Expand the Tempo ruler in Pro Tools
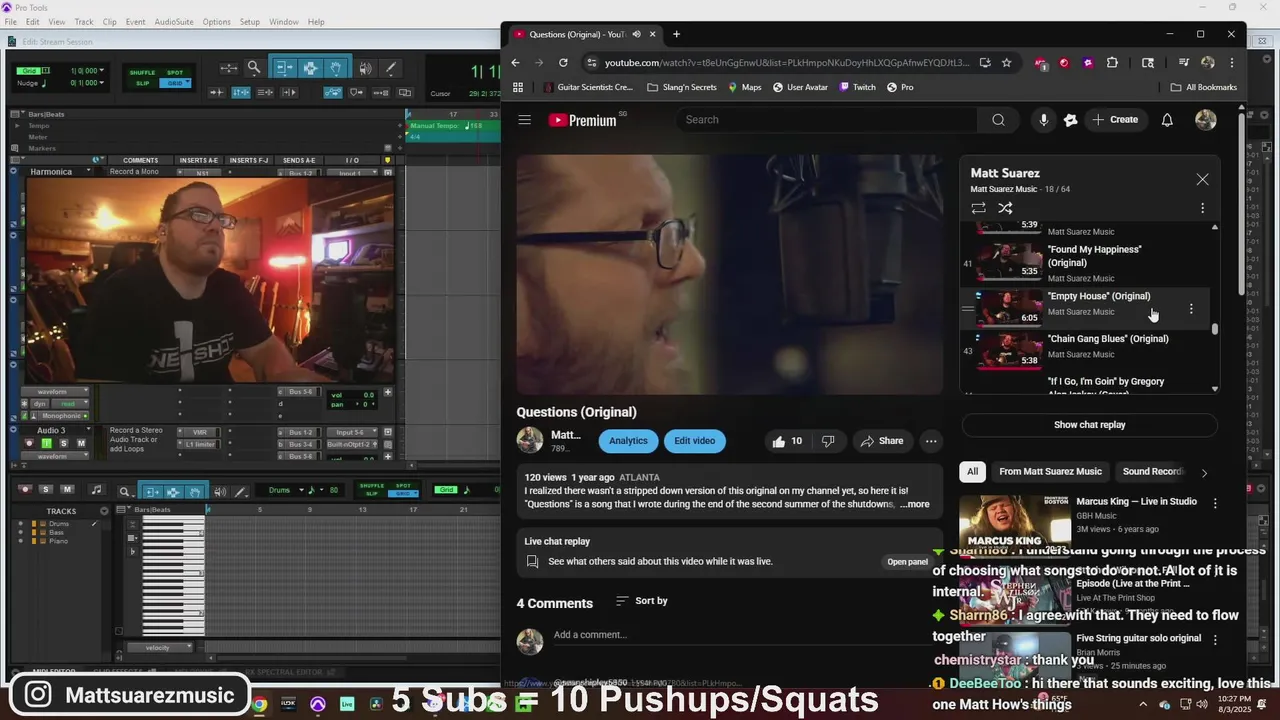 click(x=17, y=126)
